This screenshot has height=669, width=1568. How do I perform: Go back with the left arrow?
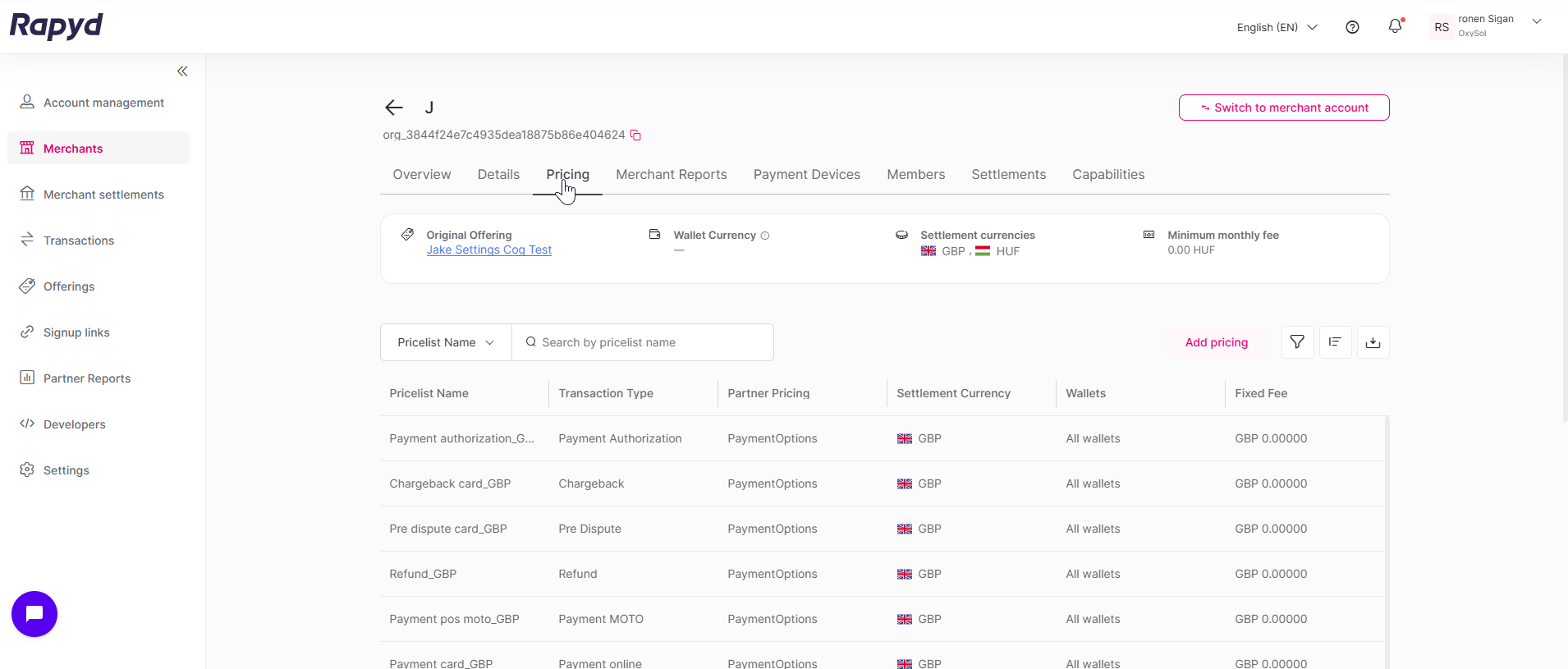pyautogui.click(x=394, y=108)
